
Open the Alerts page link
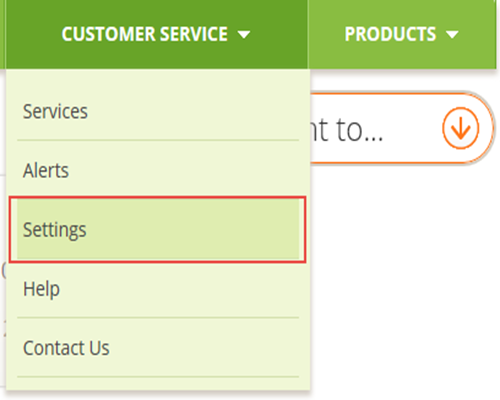point(46,170)
